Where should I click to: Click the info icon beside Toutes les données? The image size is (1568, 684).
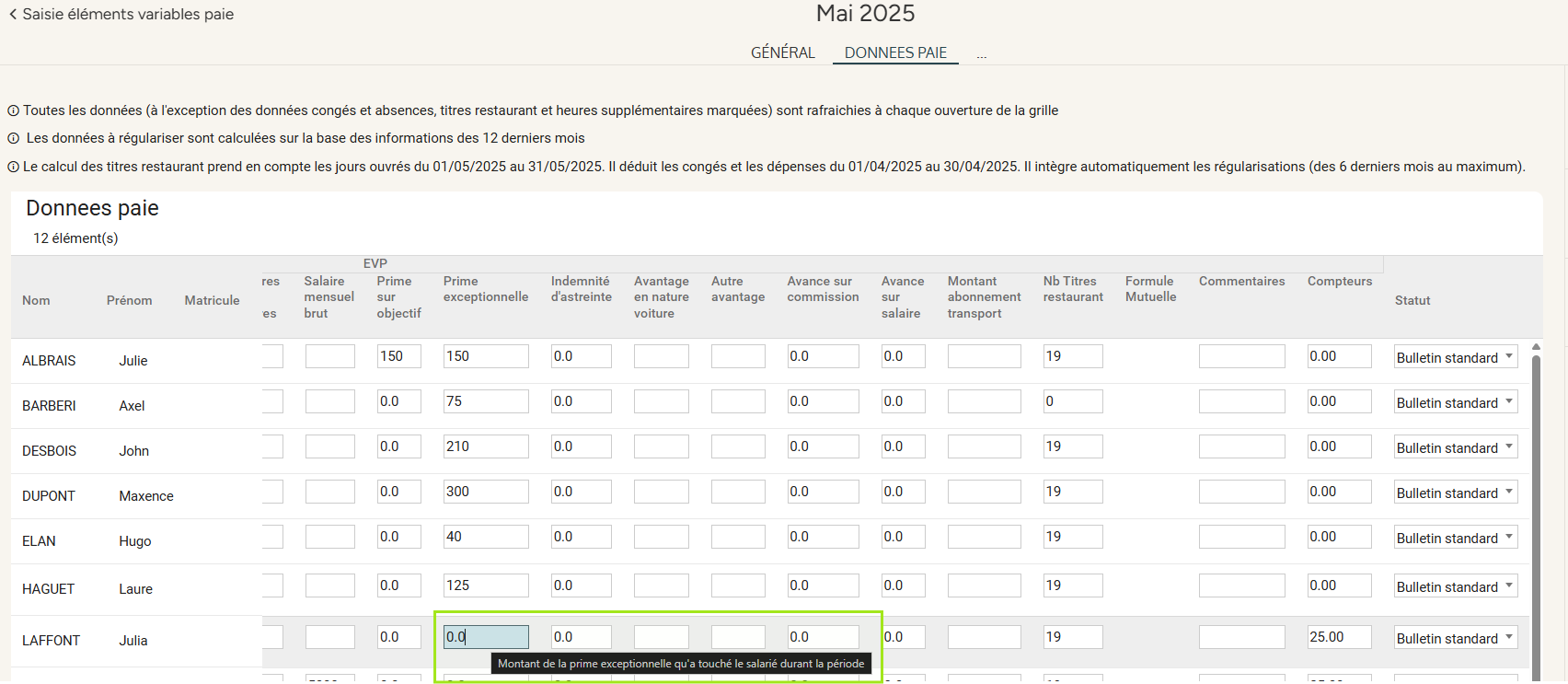[x=14, y=111]
